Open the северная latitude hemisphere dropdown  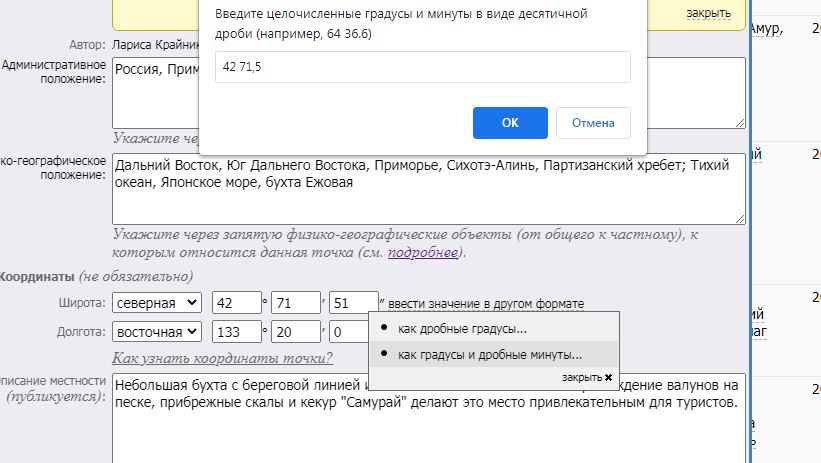(157, 303)
